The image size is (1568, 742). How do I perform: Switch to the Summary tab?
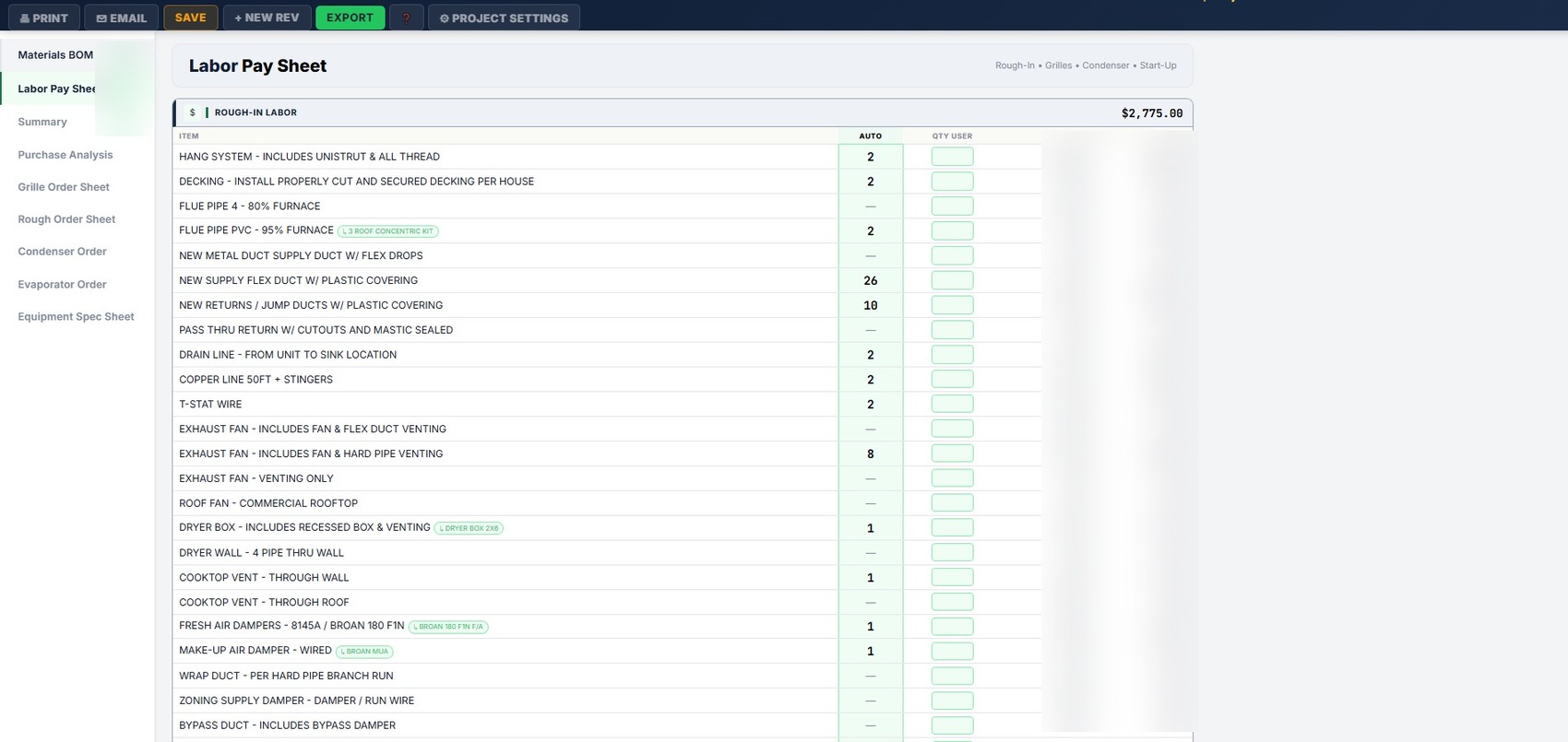pyautogui.click(x=42, y=122)
